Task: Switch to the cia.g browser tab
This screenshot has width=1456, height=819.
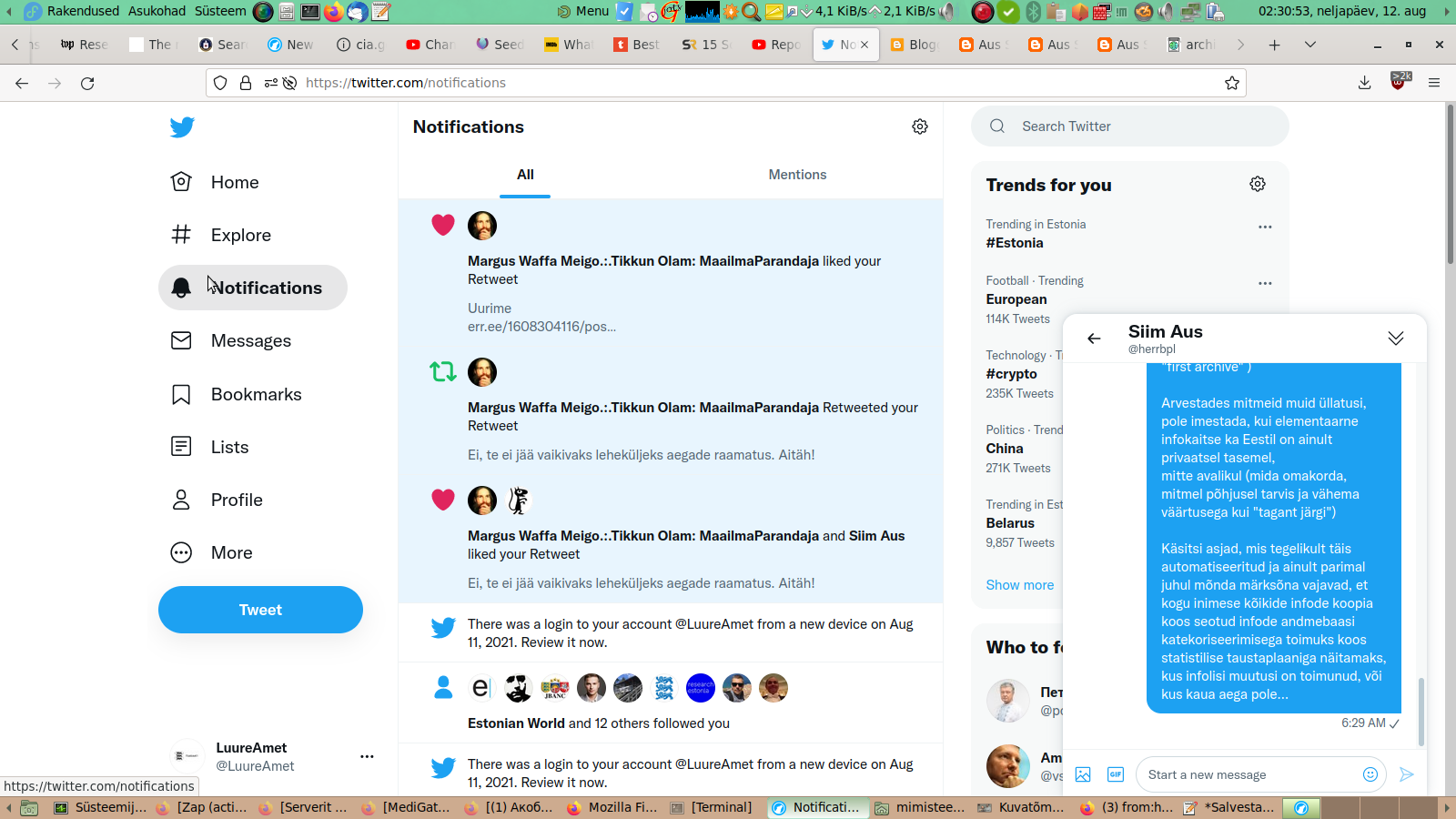Action: [361, 45]
